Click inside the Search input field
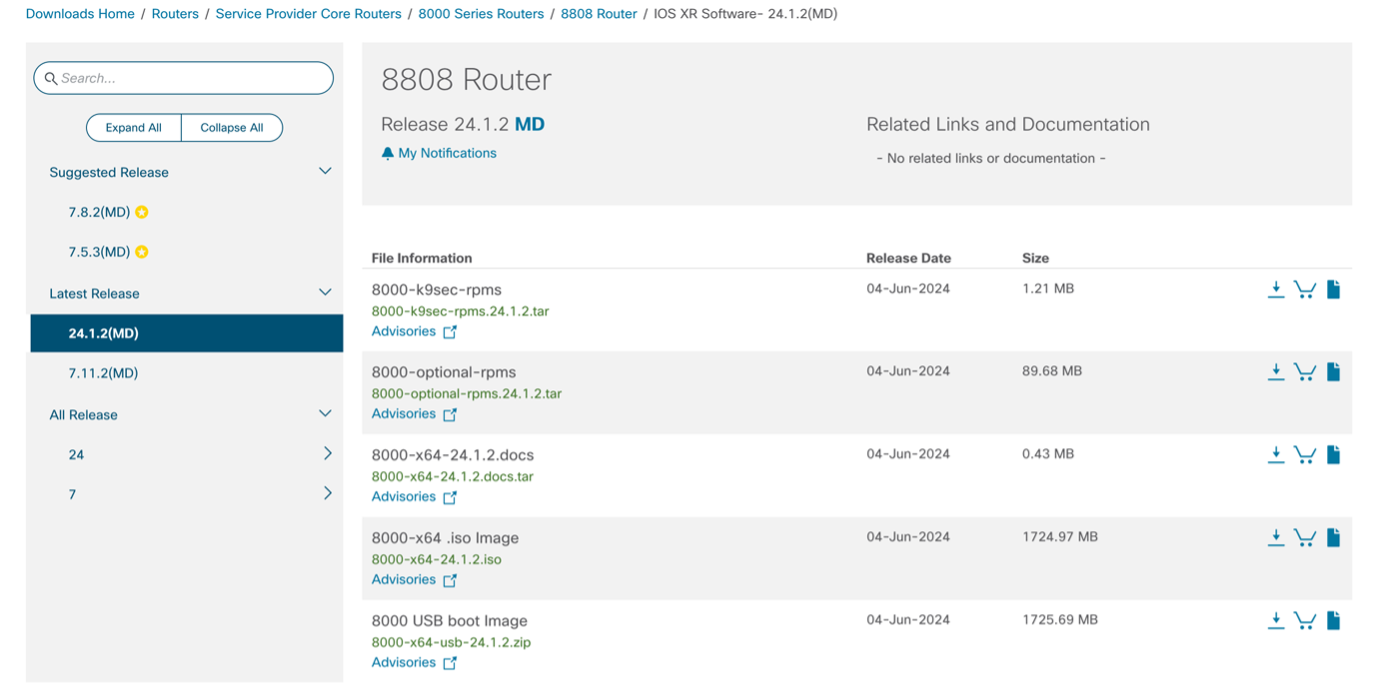 click(x=180, y=78)
